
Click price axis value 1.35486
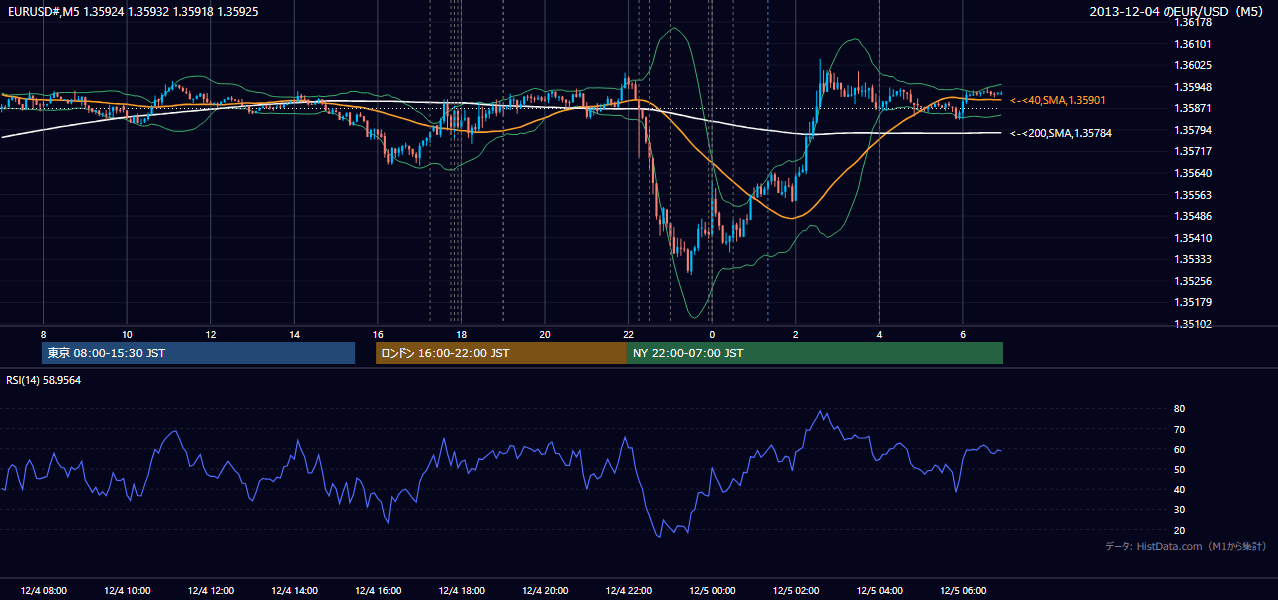[x=1195, y=216]
